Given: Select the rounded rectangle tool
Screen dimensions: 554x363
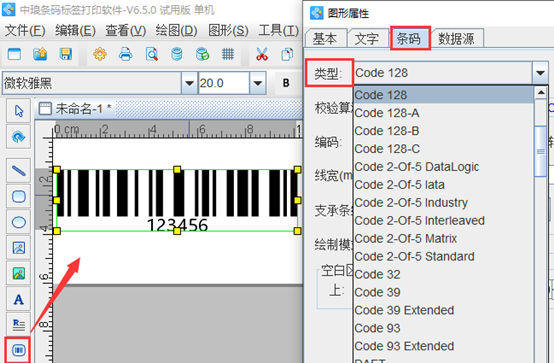Looking at the screenshot, I should tap(19, 197).
